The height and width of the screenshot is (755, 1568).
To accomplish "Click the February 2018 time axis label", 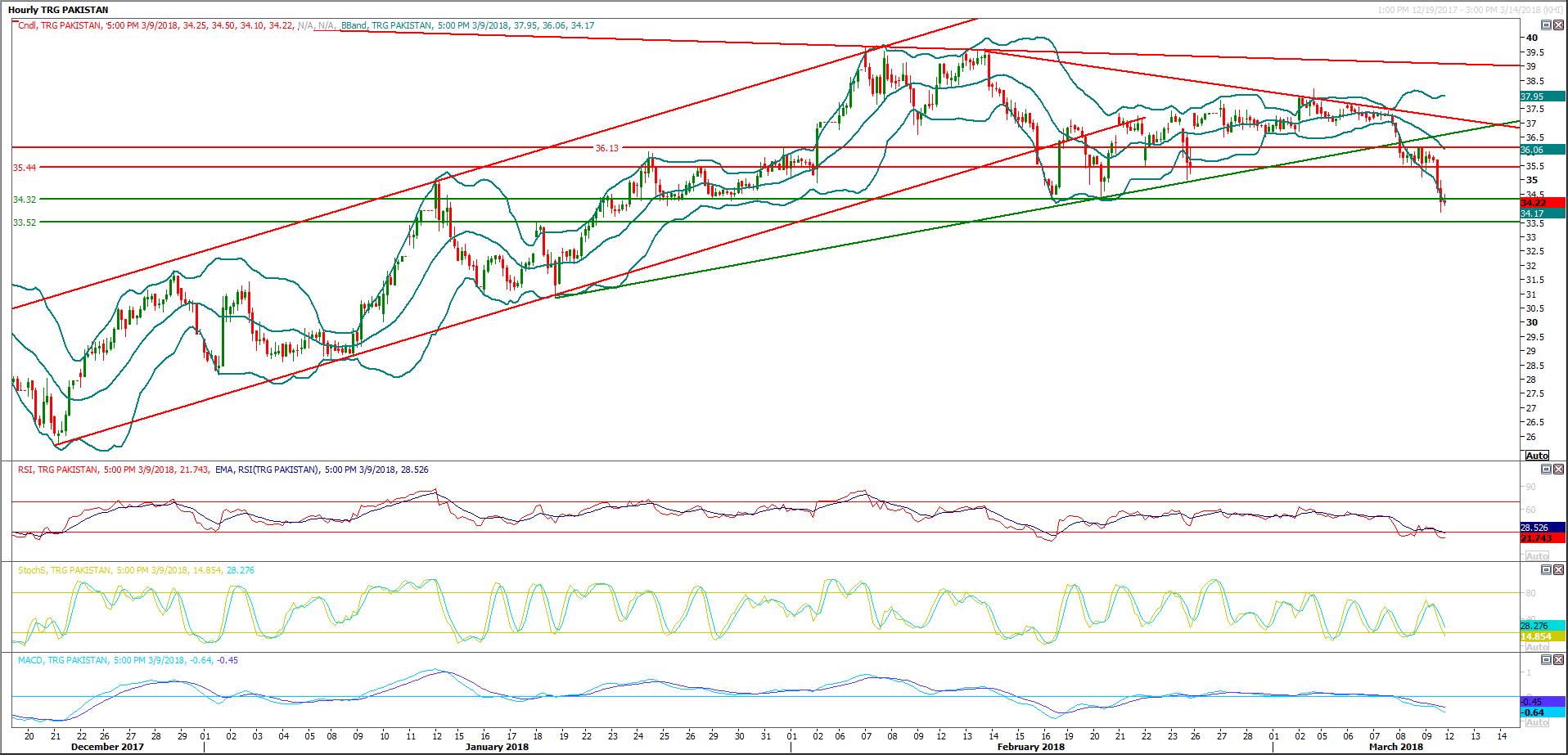I will (1031, 747).
